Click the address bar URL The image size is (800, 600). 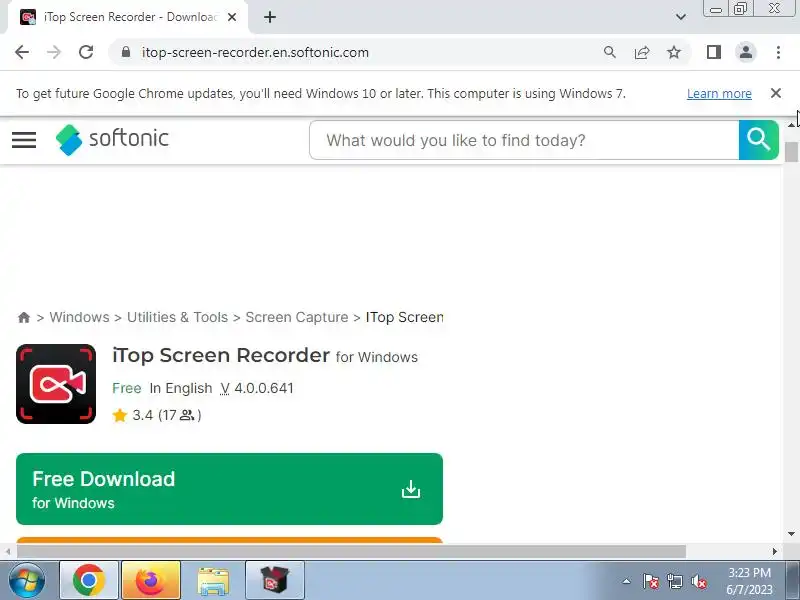click(255, 52)
